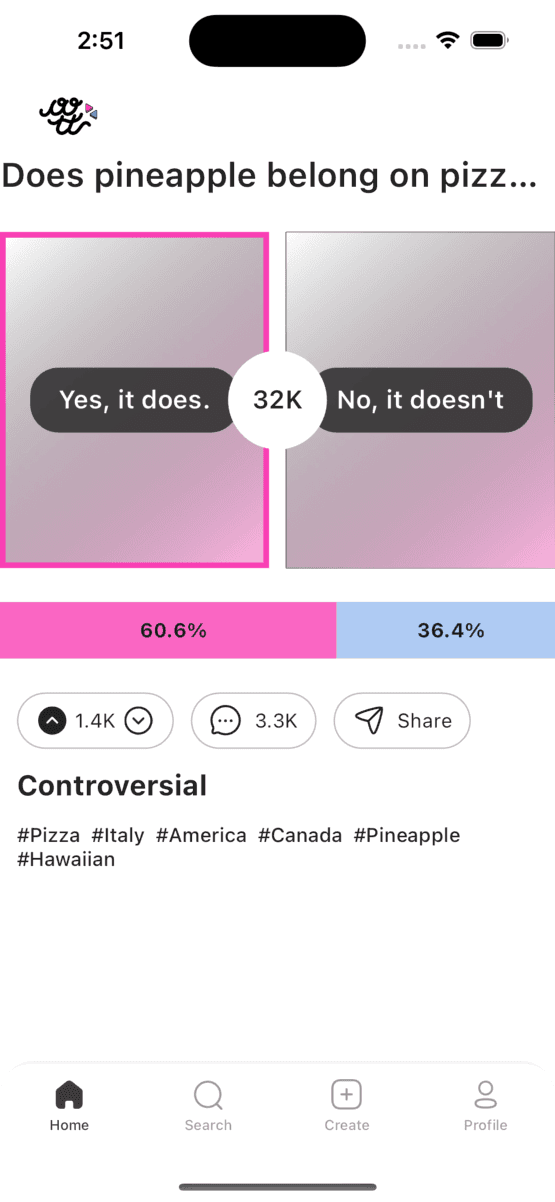Tap the paper plane share icon
Viewport: 555px width, 1202px height.
point(369,720)
